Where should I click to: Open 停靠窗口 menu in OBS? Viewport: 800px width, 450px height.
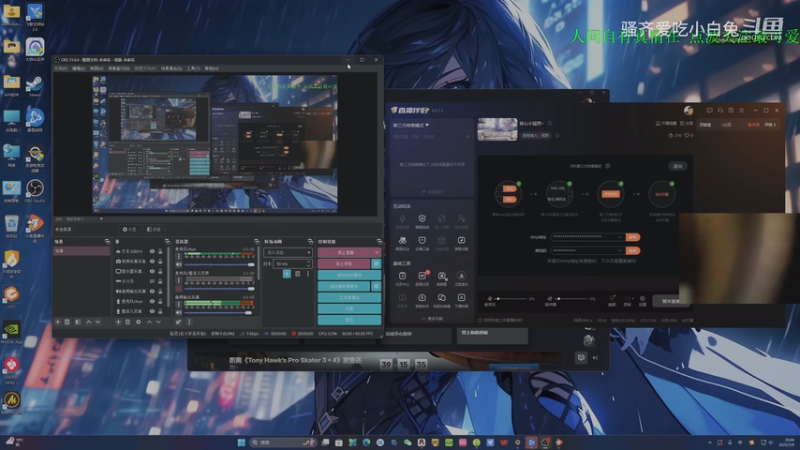(x=119, y=68)
